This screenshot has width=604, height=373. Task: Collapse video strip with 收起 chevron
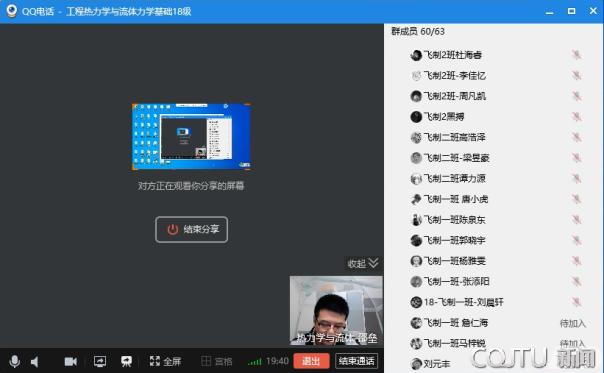[x=363, y=264]
